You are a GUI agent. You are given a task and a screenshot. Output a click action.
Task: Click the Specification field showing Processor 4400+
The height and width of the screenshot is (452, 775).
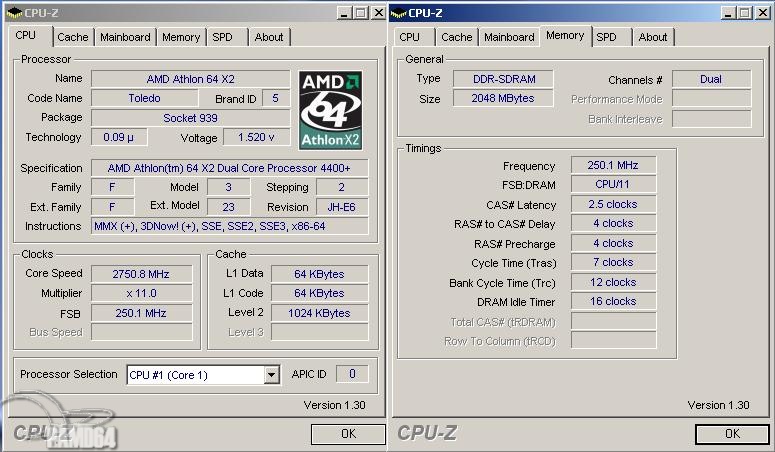tap(229, 168)
